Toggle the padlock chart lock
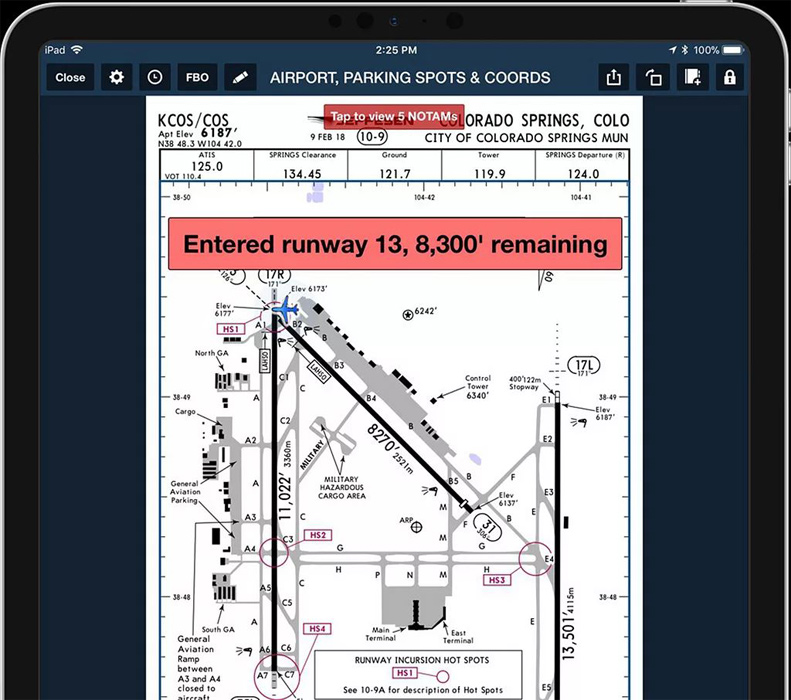Image resolution: width=791 pixels, height=700 pixels. (730, 77)
